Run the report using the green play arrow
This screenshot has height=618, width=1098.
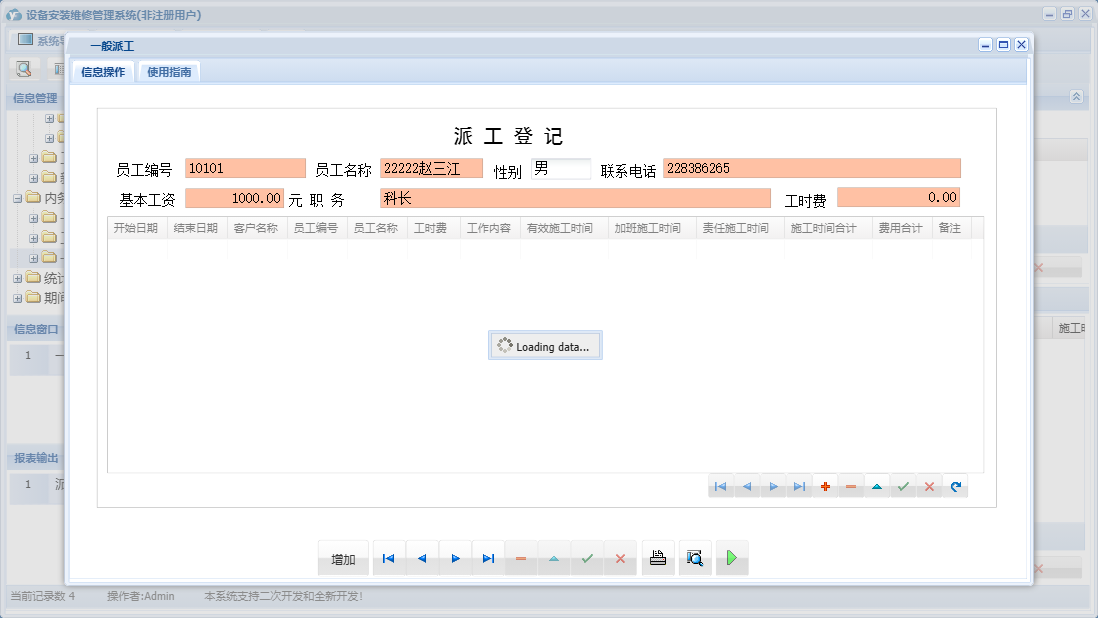[731, 558]
